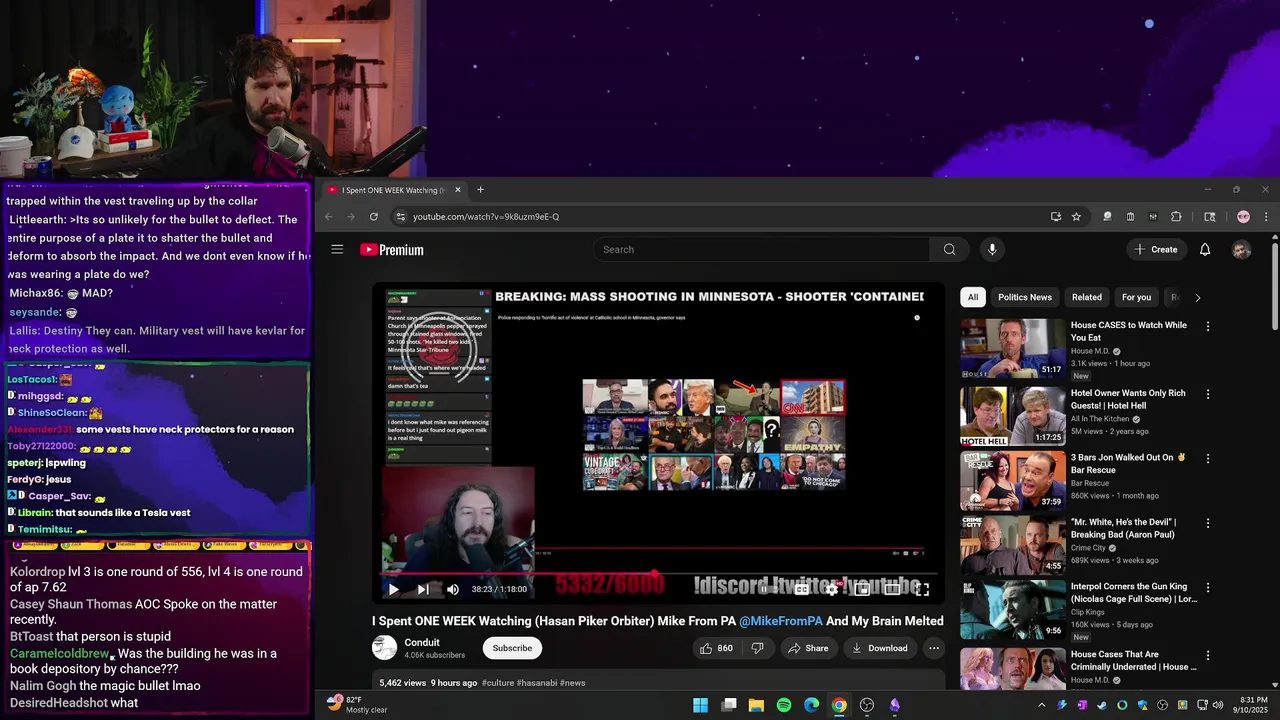Open options for Hotel Hell video
This screenshot has height=720, width=1280.
[x=1207, y=394]
